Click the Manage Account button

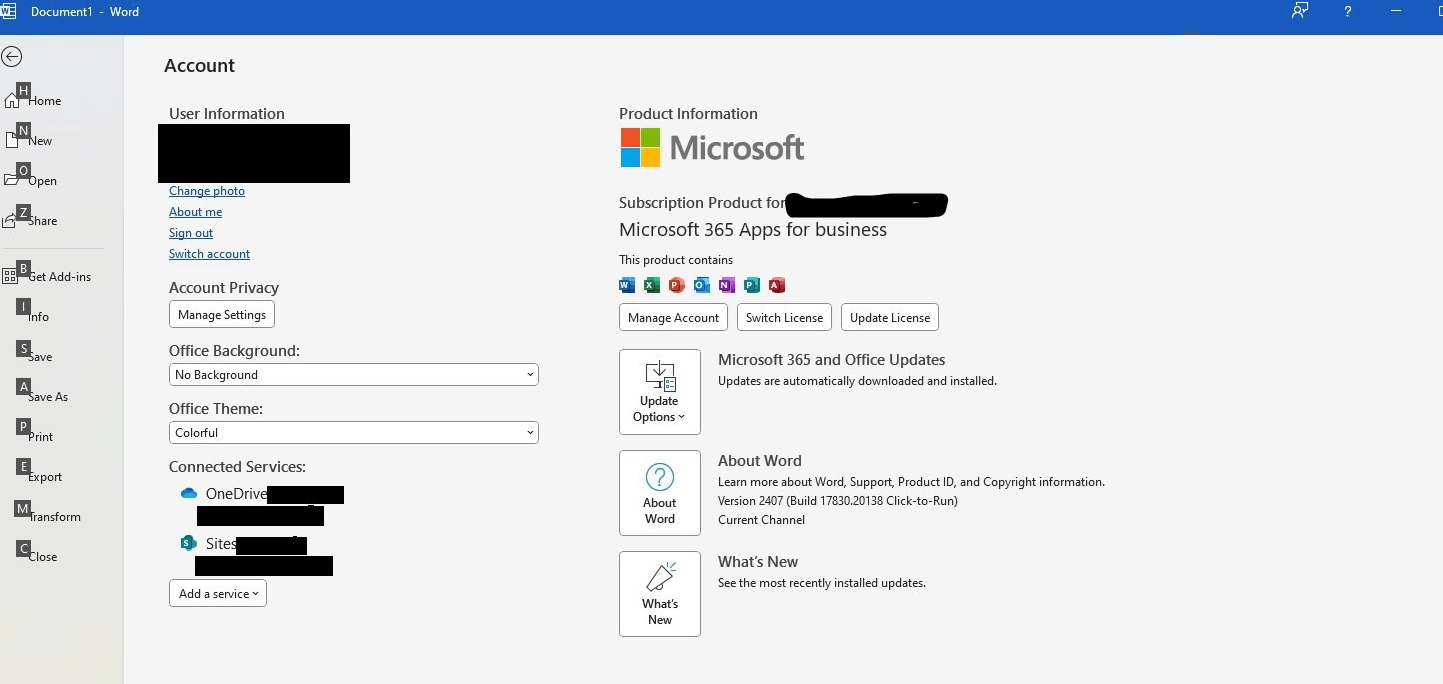tap(674, 318)
